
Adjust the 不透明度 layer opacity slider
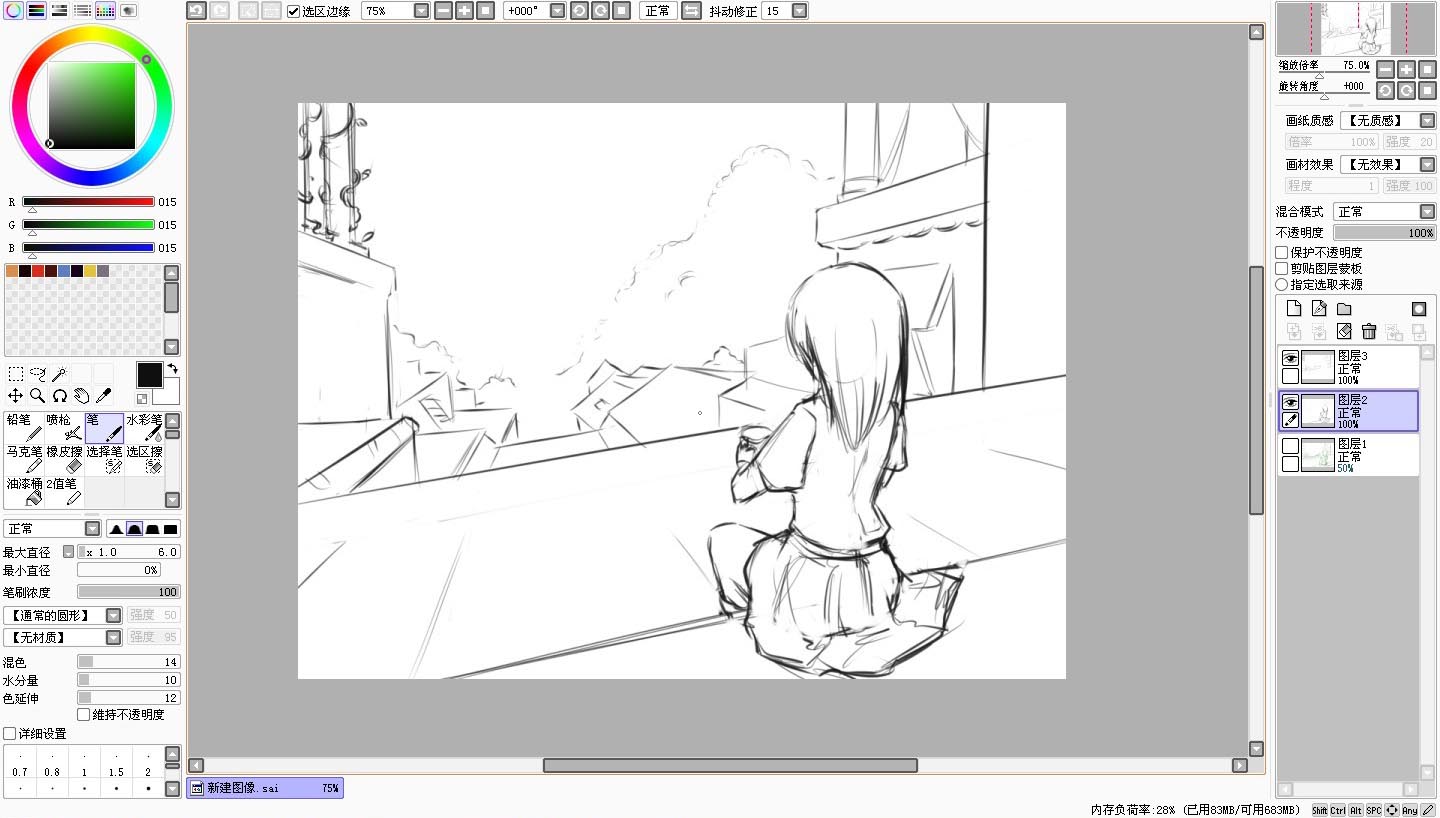pyautogui.click(x=1385, y=233)
